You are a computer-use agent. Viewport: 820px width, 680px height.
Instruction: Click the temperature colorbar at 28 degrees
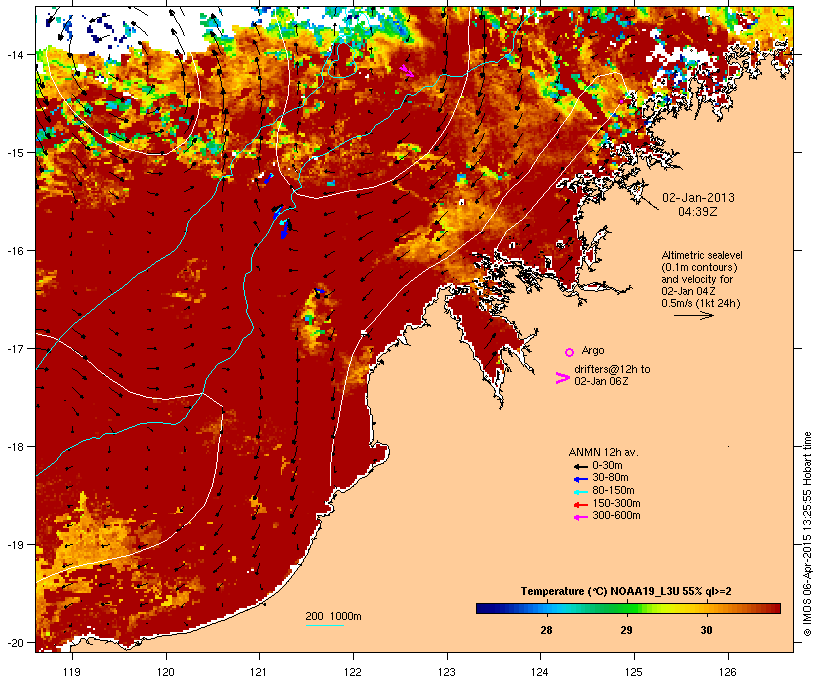click(x=546, y=608)
